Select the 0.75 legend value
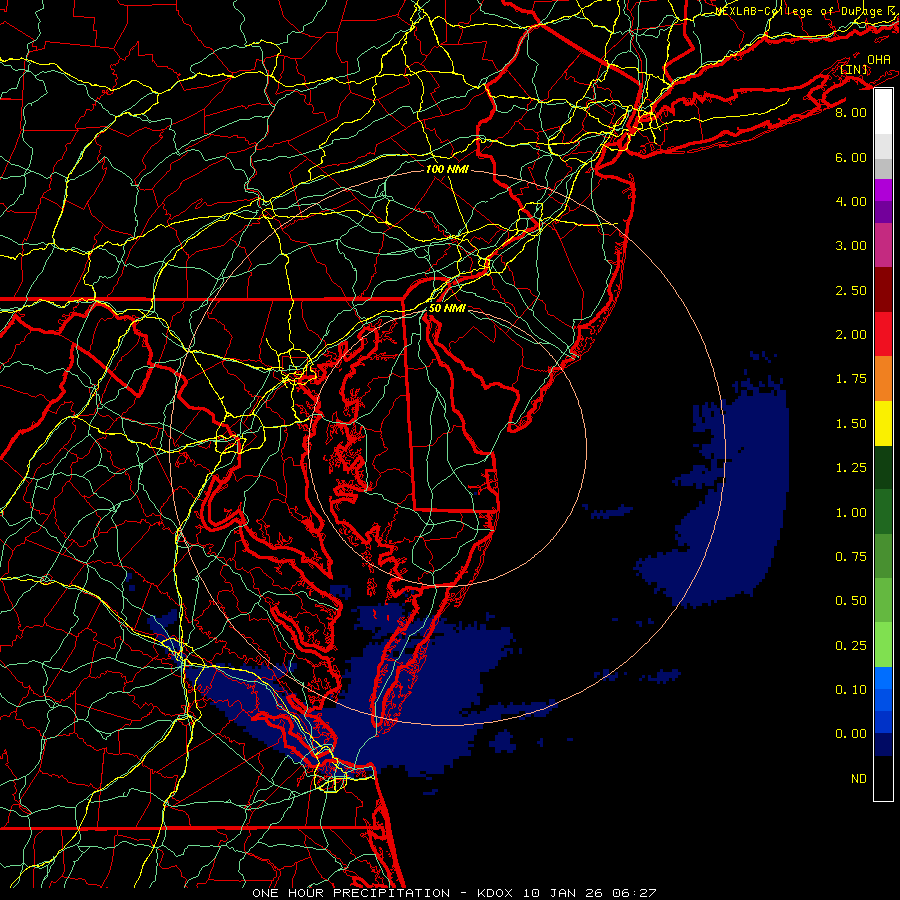 point(851,557)
